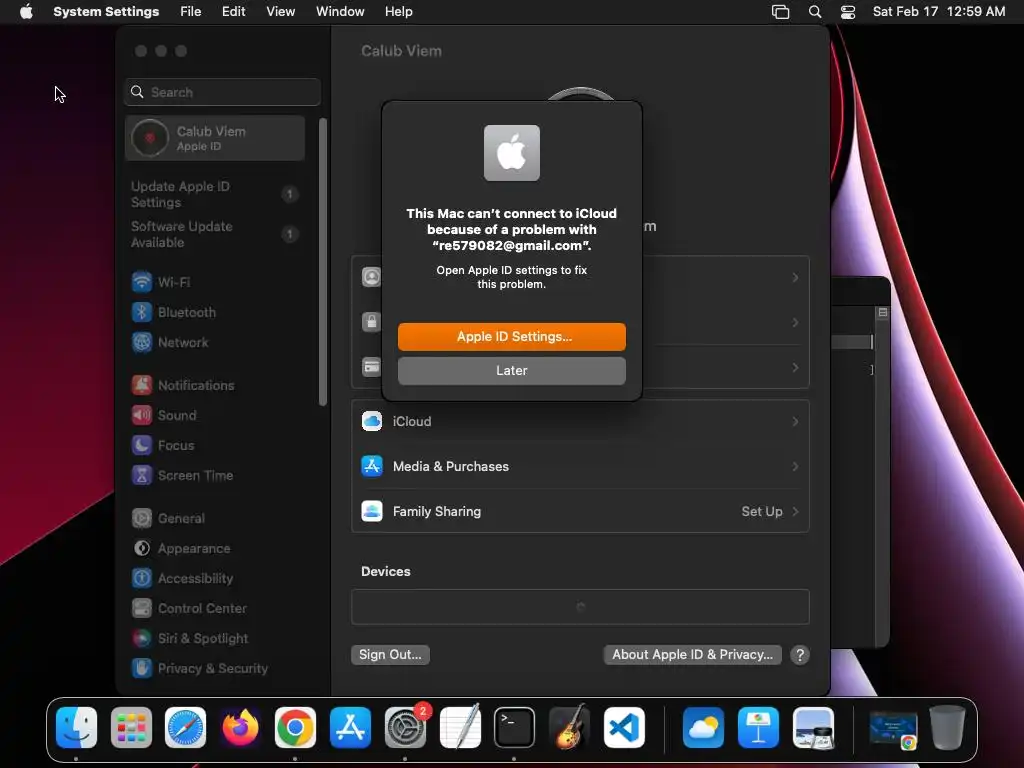
Task: Open the System Settings app menu
Action: [106, 11]
